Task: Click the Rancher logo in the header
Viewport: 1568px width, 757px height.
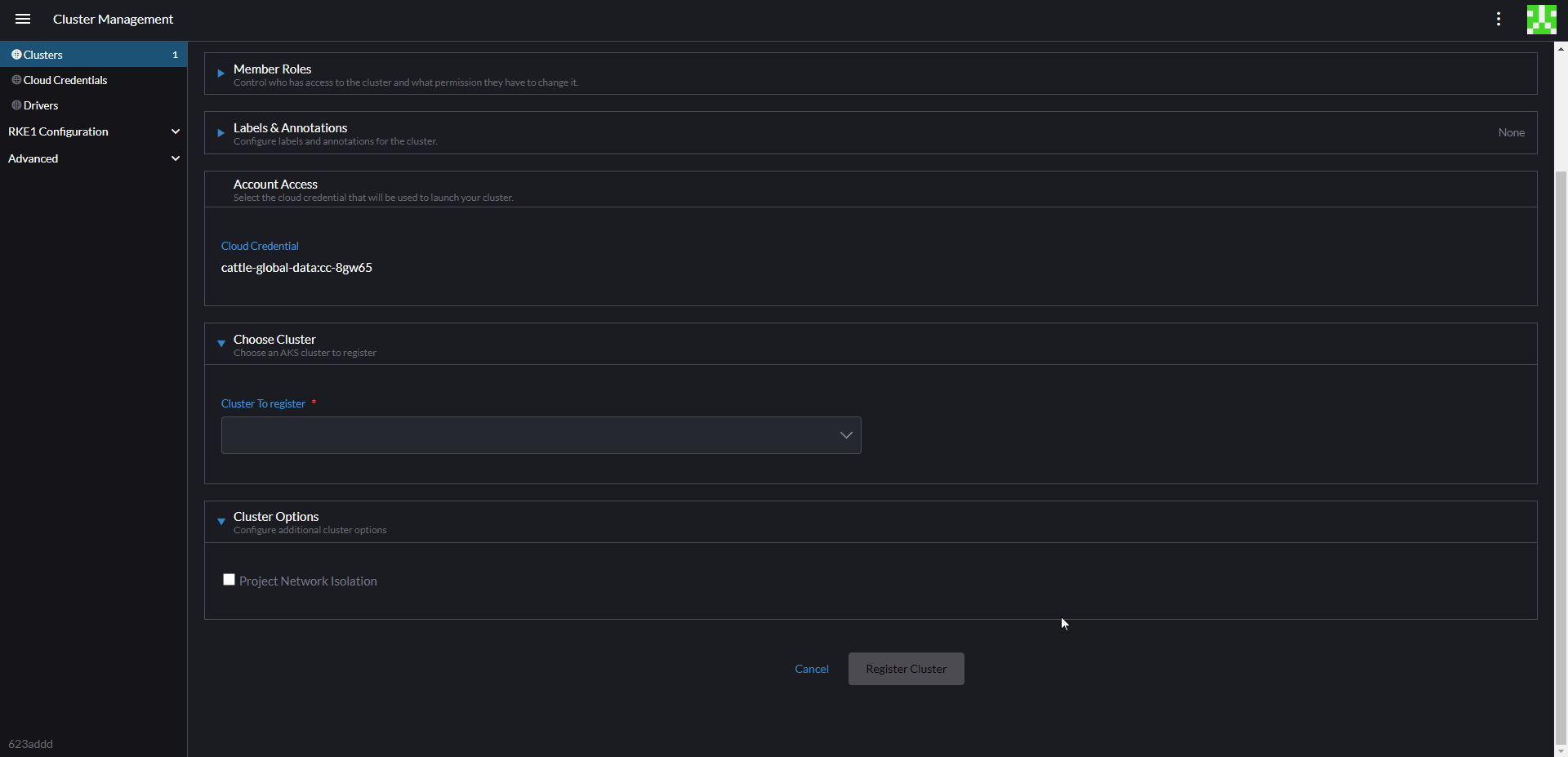Action: tap(1542, 19)
